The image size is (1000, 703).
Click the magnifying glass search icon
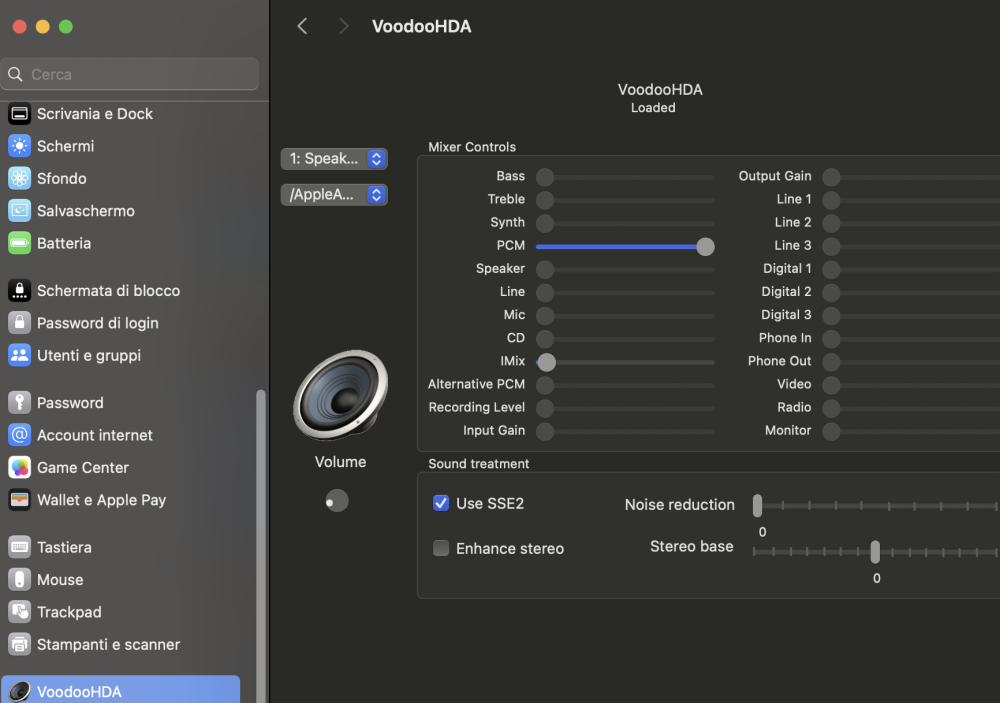pyautogui.click(x=15, y=75)
